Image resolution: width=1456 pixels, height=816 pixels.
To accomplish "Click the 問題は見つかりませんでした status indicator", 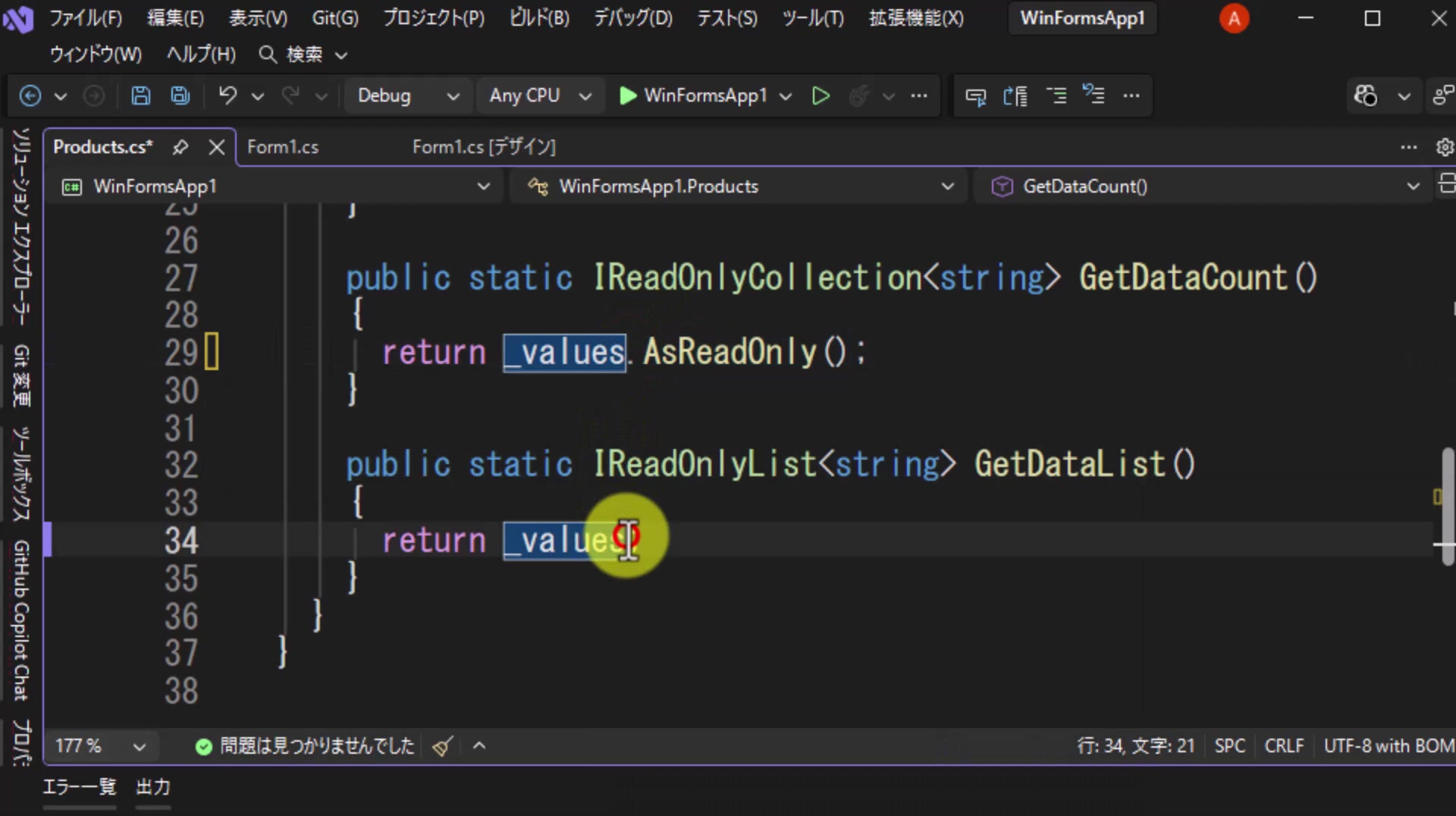I will click(305, 746).
